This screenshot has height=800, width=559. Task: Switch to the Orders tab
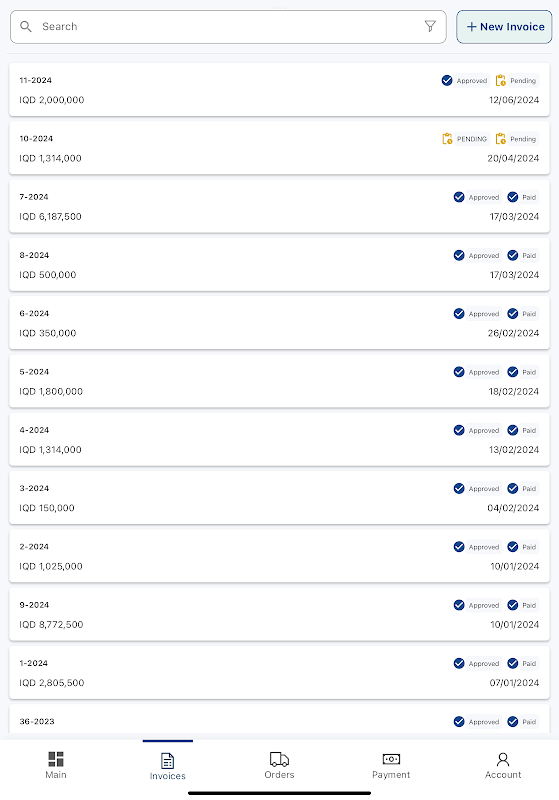[279, 765]
